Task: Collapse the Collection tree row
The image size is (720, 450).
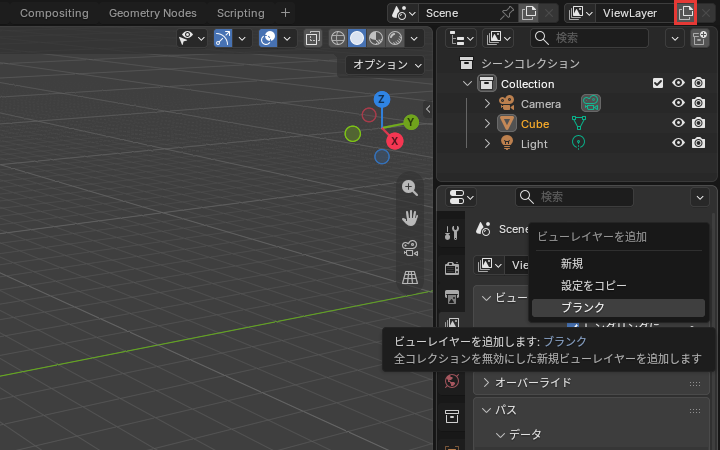Action: (467, 84)
